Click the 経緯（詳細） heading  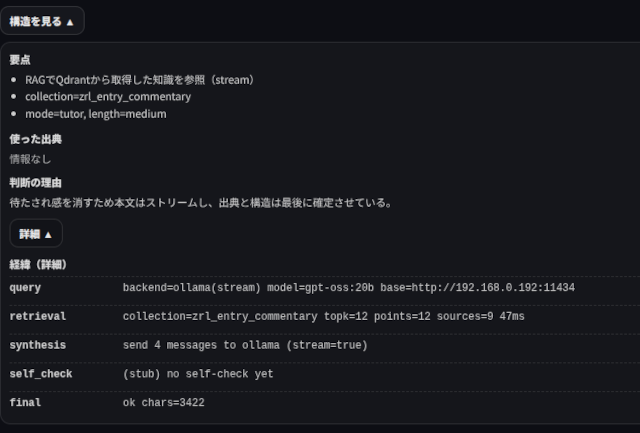click(38, 265)
